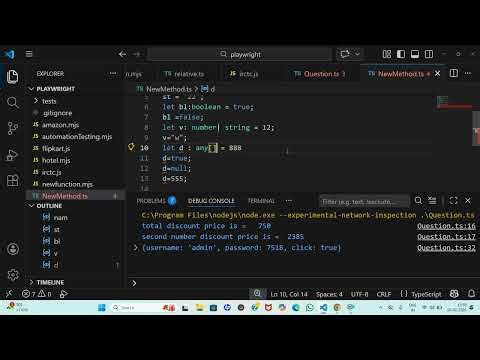480x360 pixels.
Task: Toggle Secondary Side Bar visibility
Action: [429, 54]
